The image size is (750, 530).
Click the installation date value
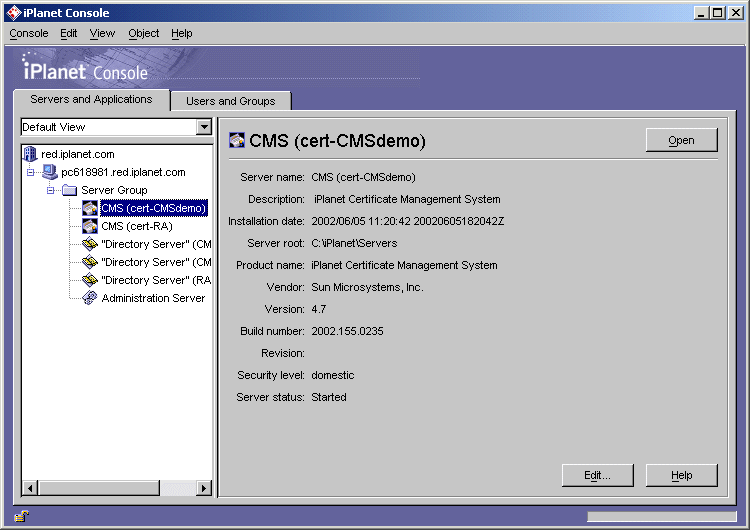click(x=408, y=221)
